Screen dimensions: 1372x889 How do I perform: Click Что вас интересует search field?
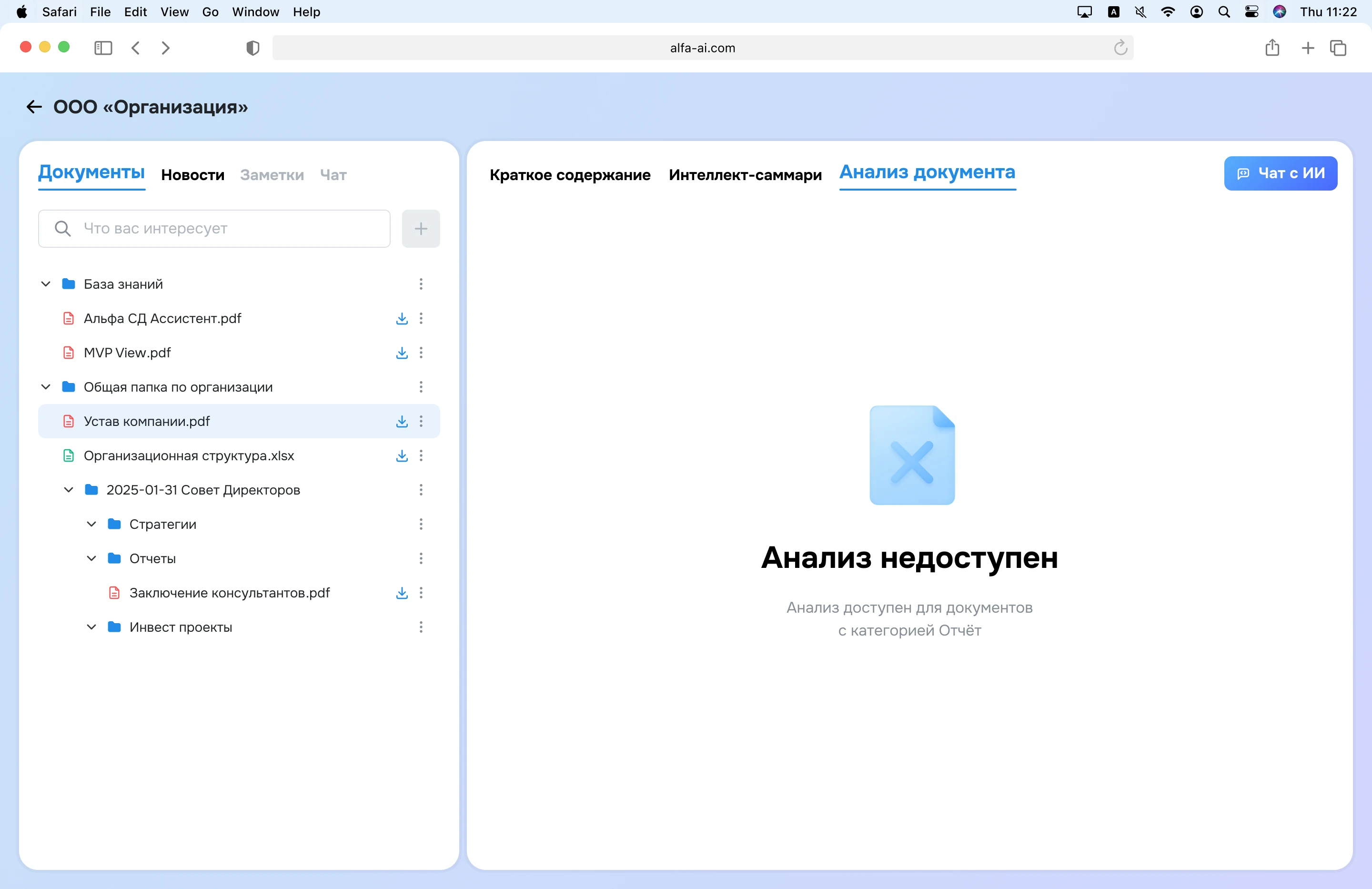pos(214,229)
